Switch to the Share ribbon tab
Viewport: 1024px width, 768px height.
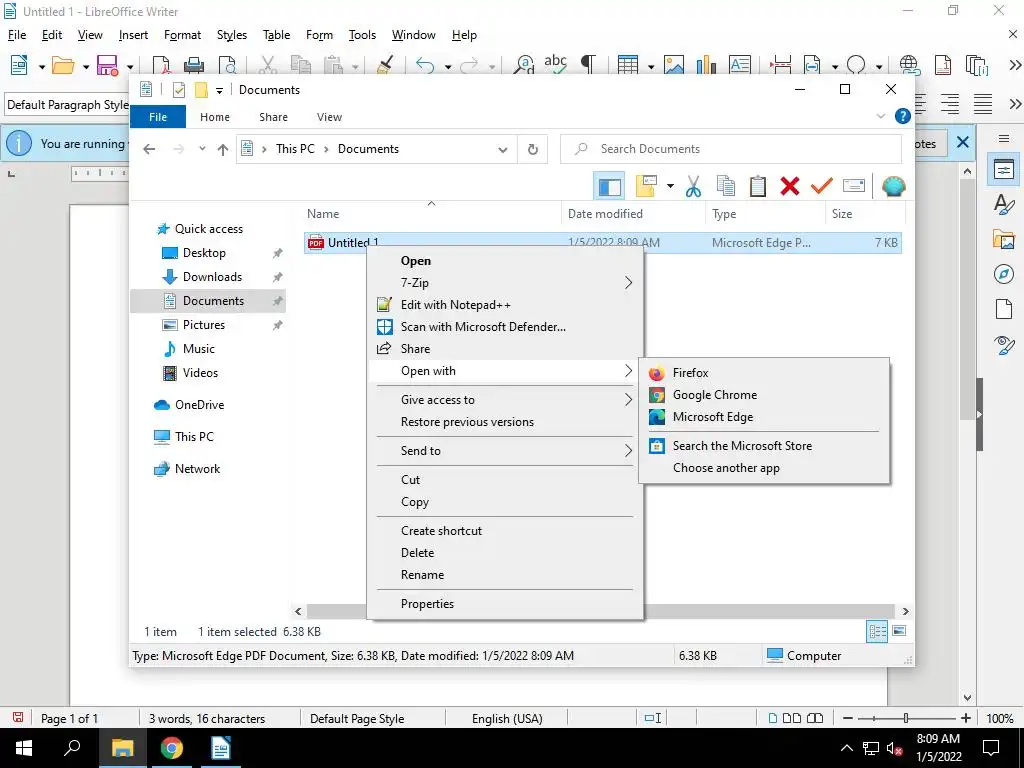tap(273, 117)
